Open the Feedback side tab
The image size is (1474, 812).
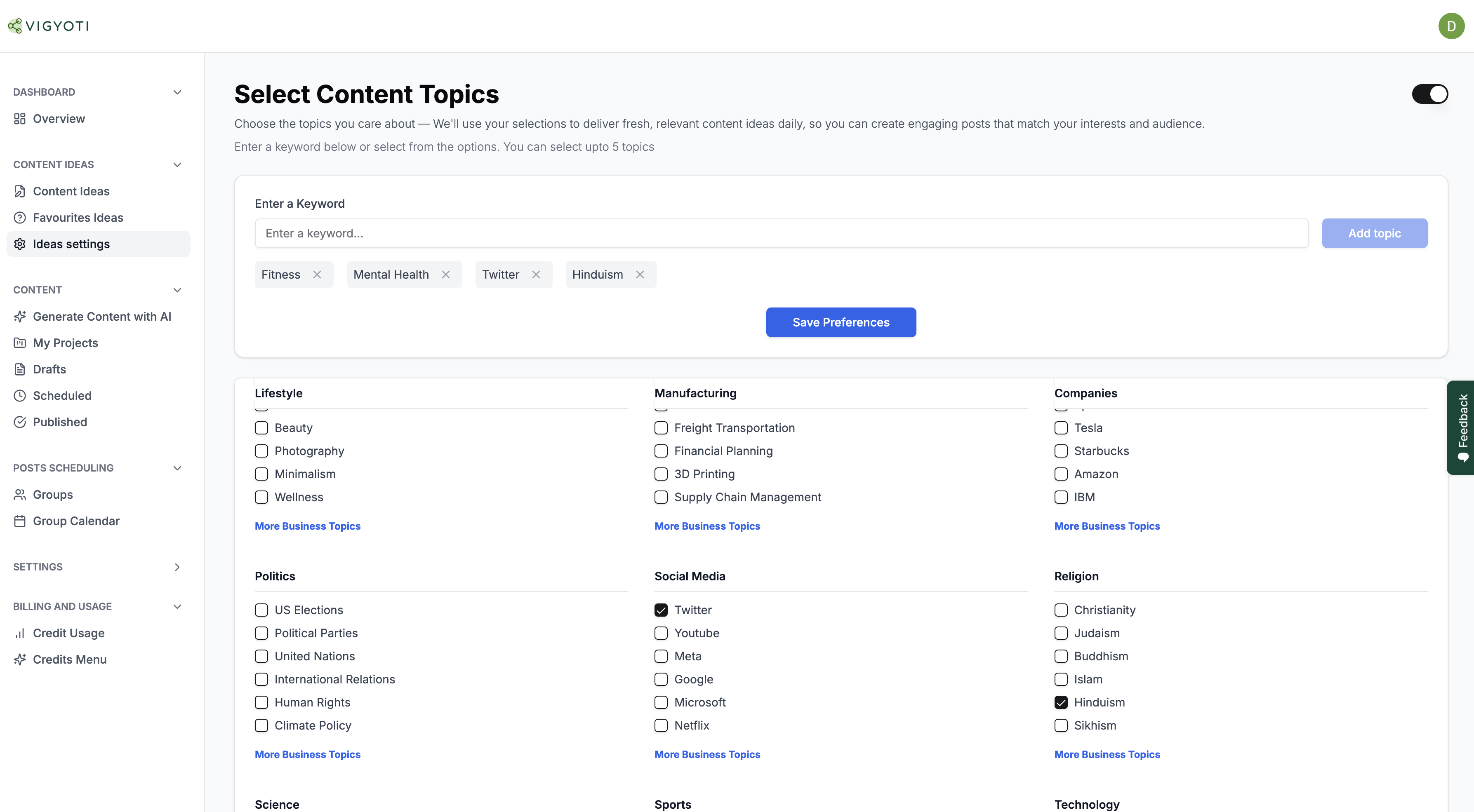[x=1460, y=427]
